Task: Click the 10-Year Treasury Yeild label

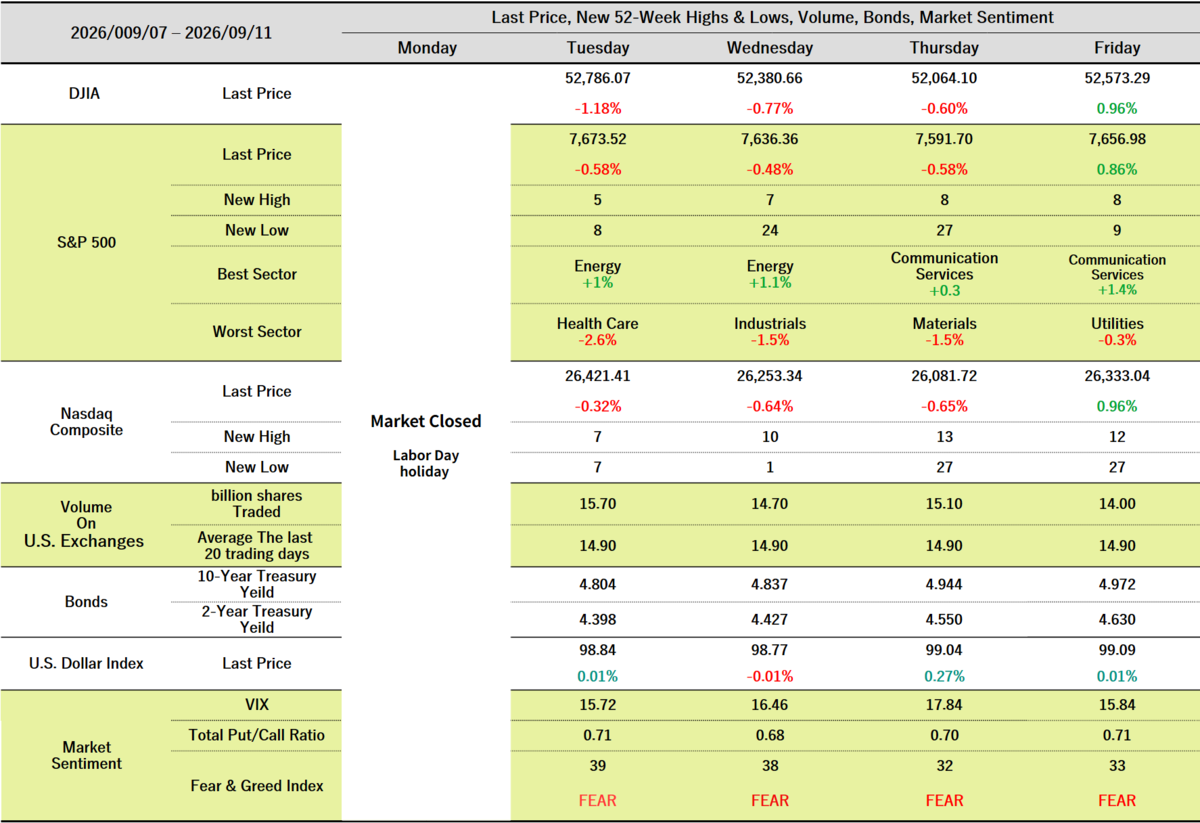Action: coord(257,584)
